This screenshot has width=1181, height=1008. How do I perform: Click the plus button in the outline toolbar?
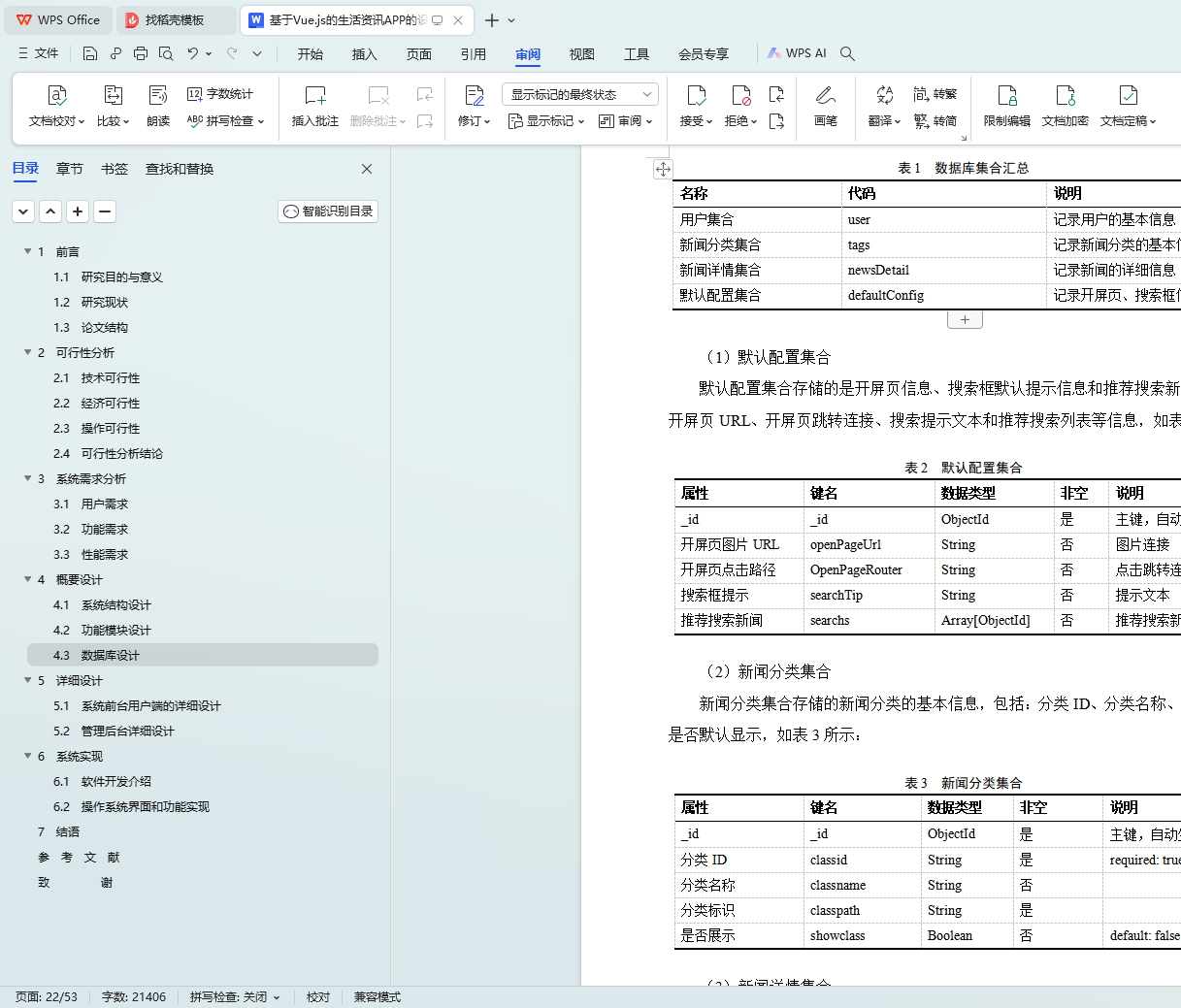coord(78,211)
